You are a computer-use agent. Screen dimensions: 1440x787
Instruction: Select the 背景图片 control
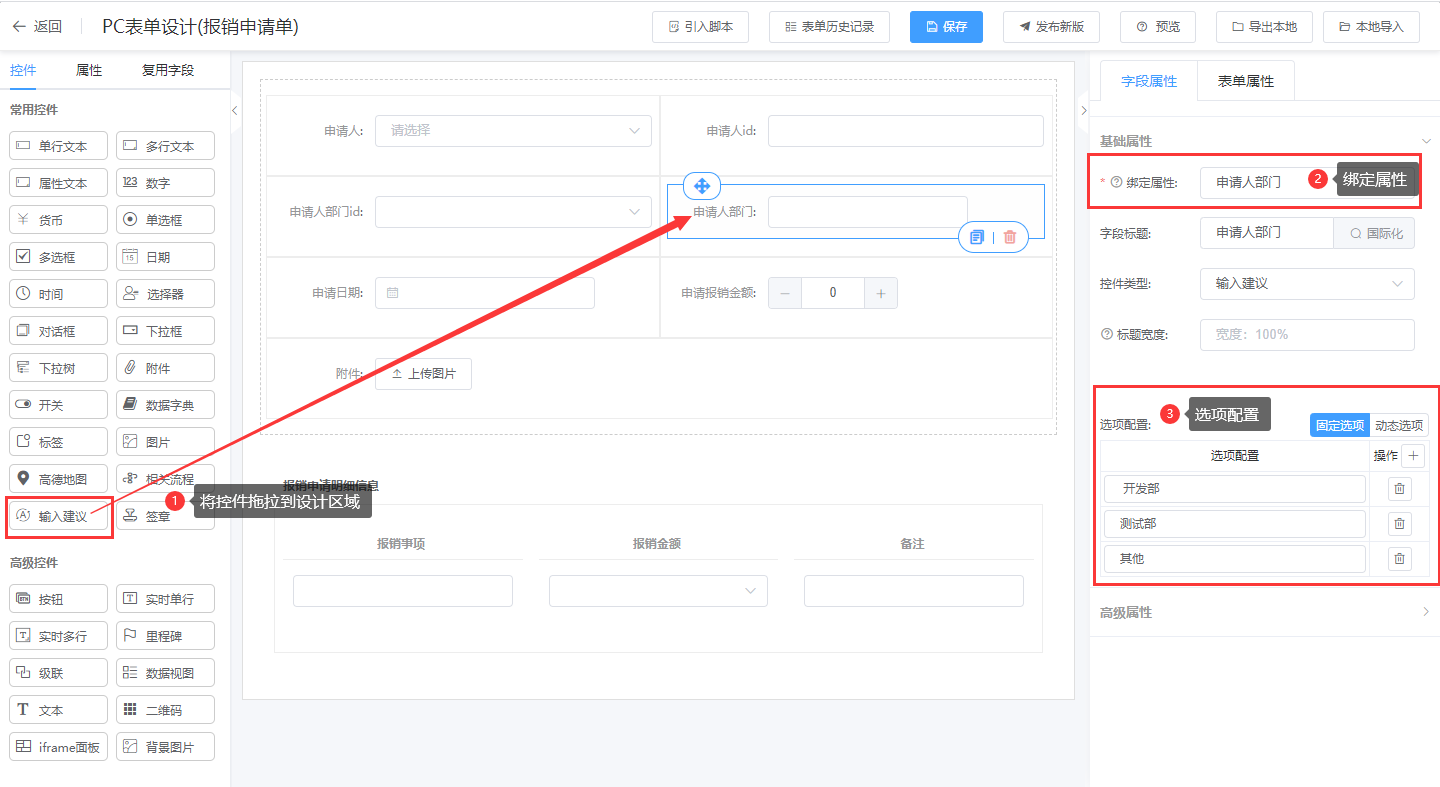point(165,747)
